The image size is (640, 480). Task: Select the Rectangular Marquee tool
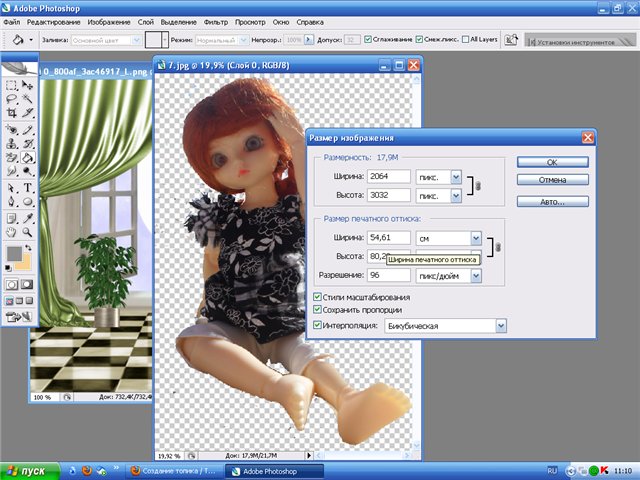tap(11, 86)
